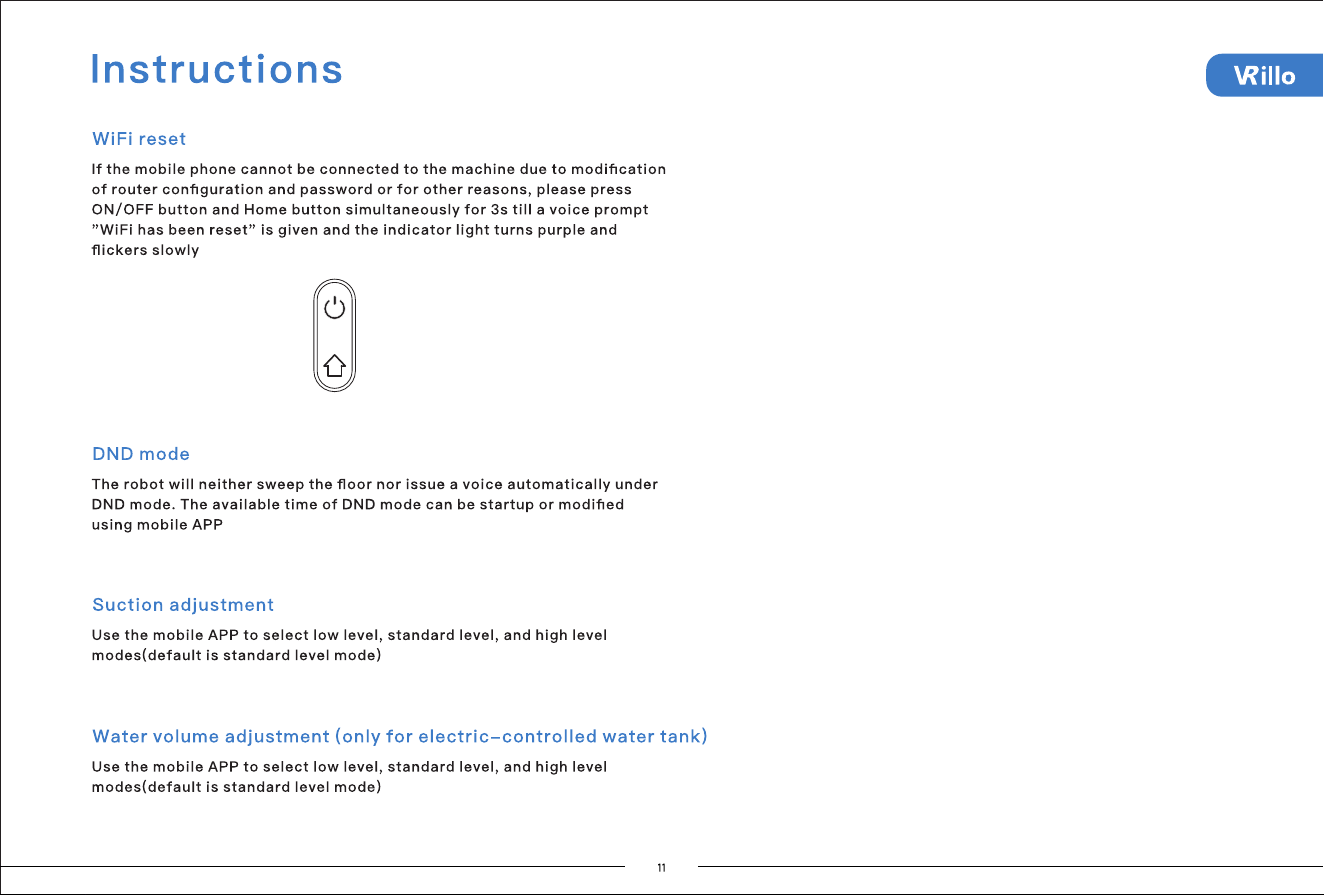Click the button panel outline illustration

coord(335,337)
